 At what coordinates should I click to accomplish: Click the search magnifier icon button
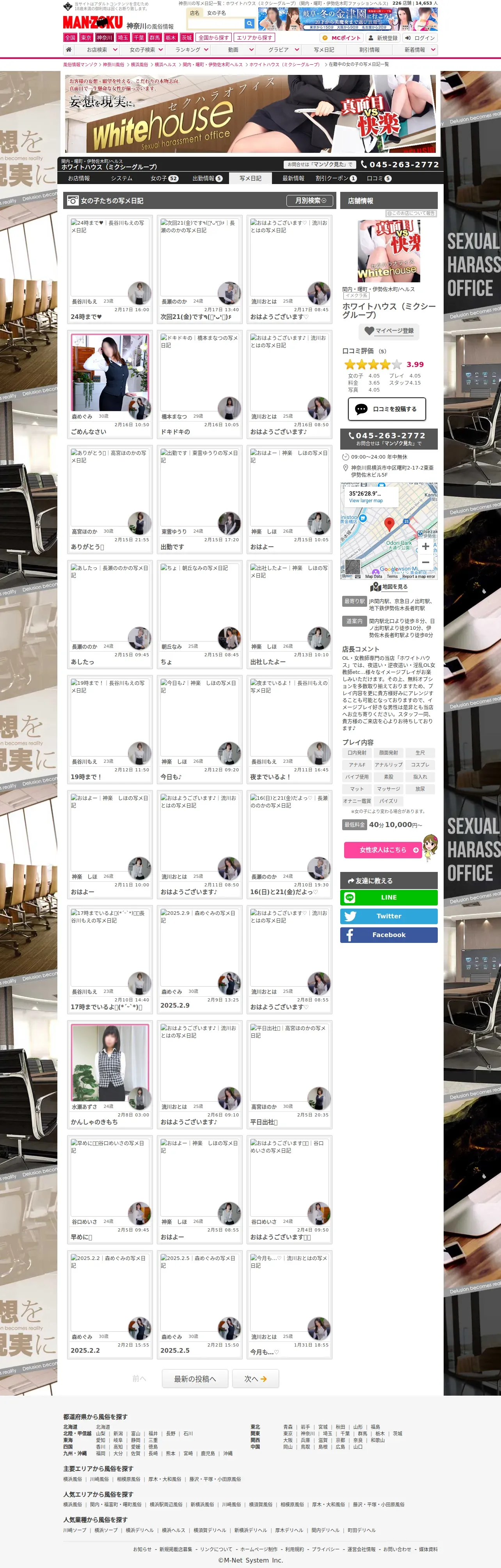[x=249, y=23]
